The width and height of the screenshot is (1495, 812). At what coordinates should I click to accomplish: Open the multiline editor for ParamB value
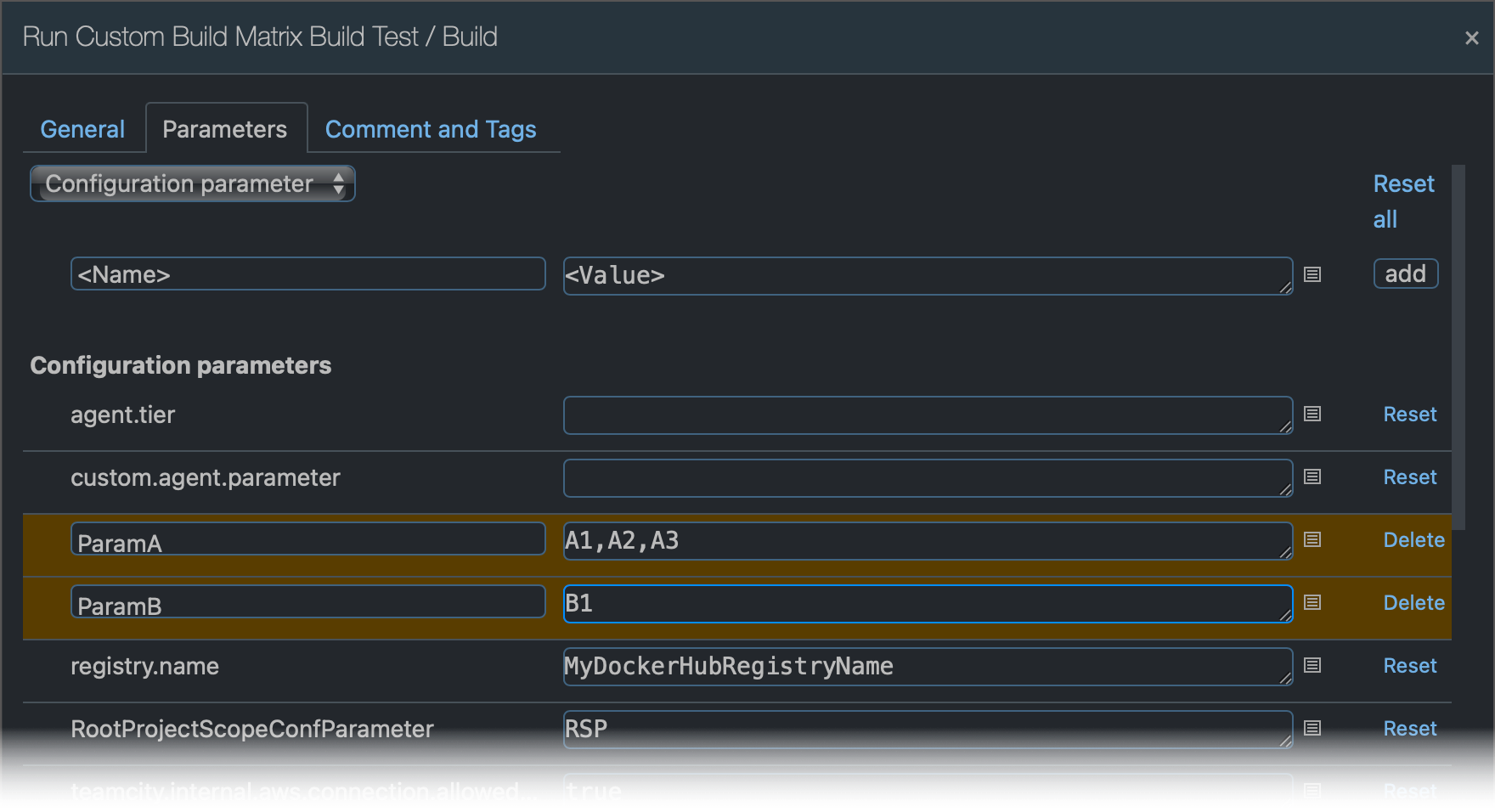(1312, 602)
